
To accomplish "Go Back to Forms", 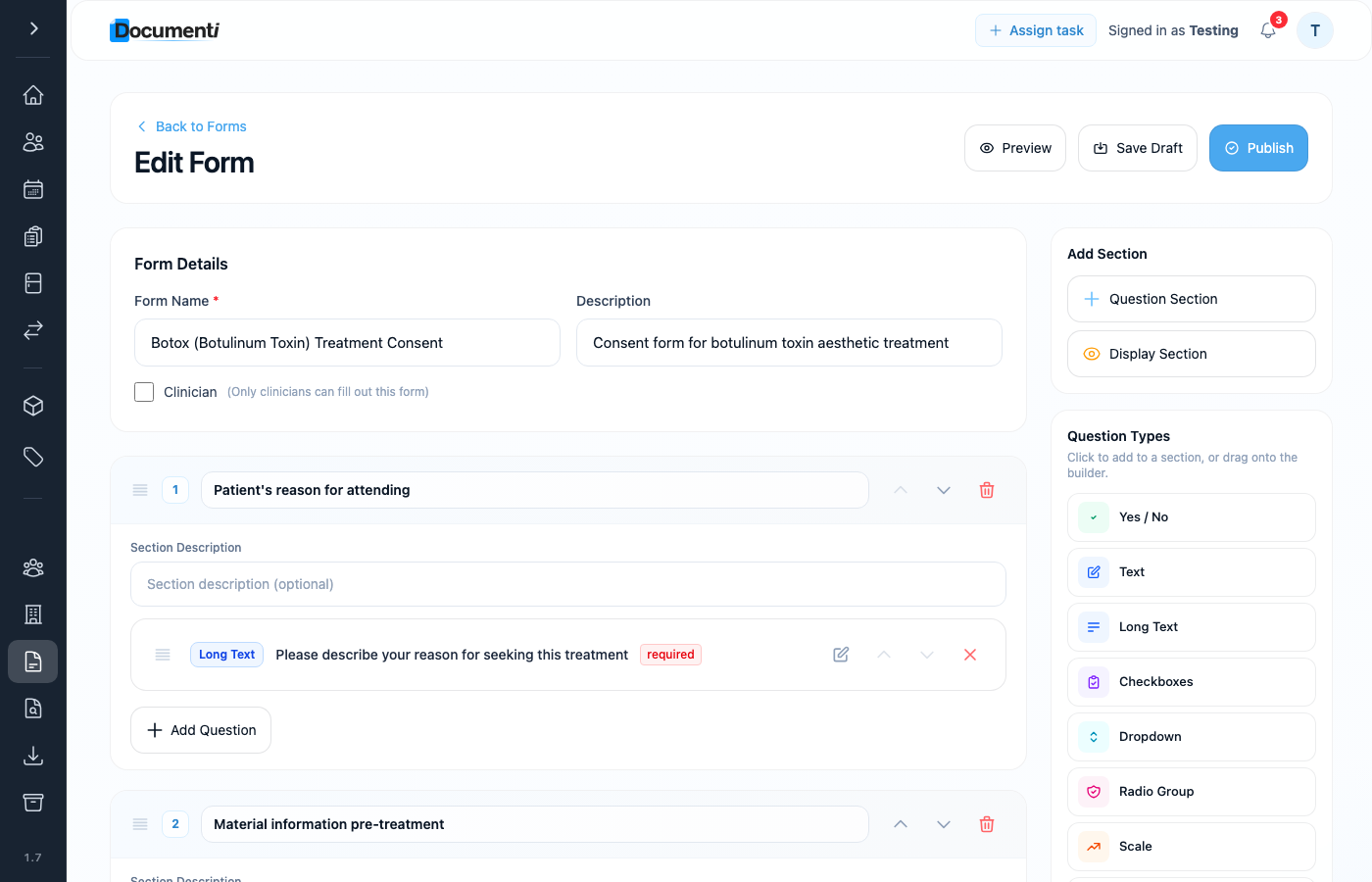I will tap(191, 126).
